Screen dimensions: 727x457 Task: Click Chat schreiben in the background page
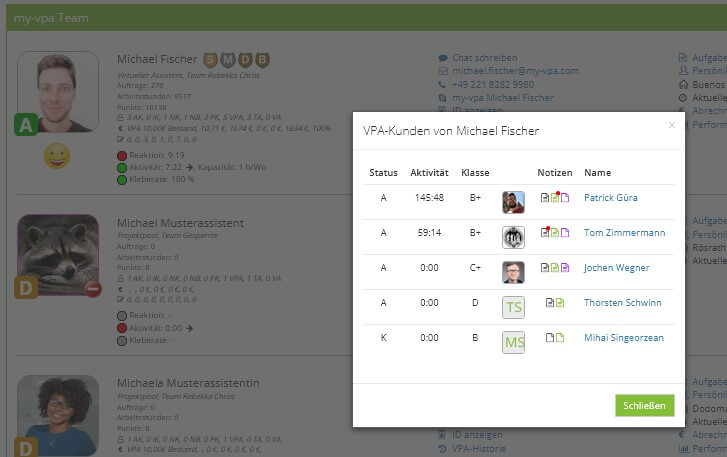coord(485,58)
